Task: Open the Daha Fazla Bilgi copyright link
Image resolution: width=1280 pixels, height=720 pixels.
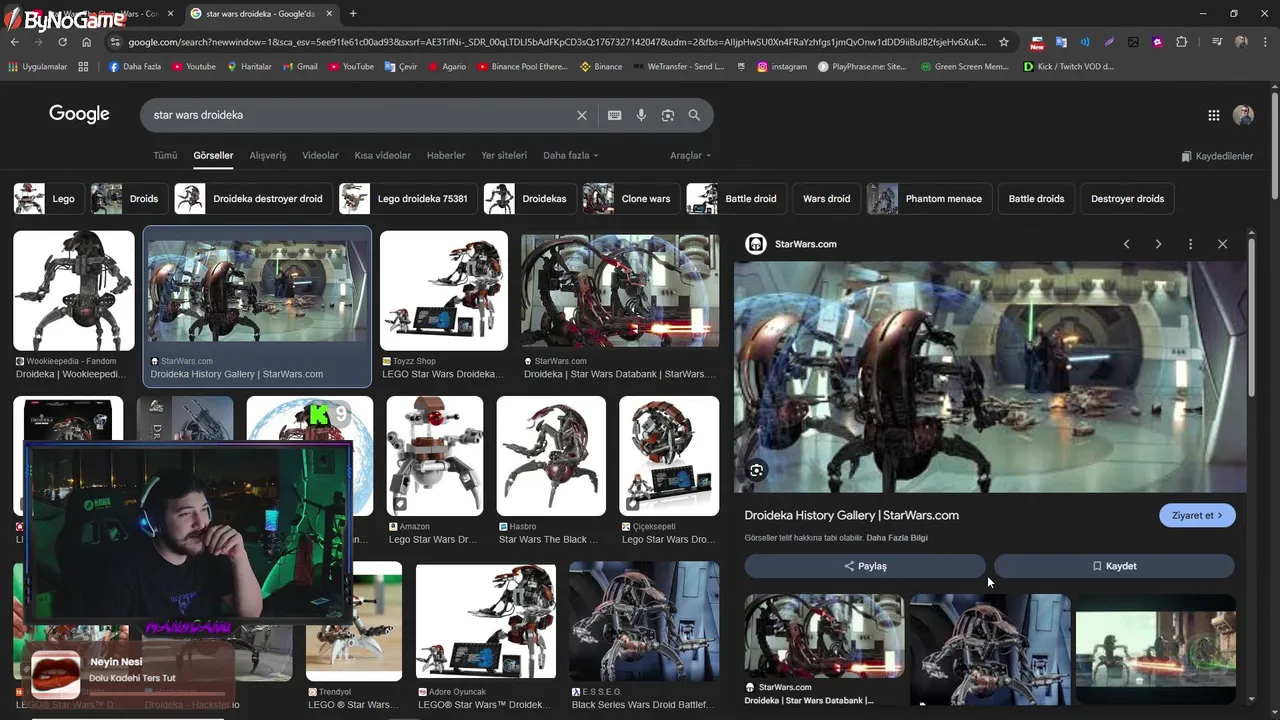Action: tap(897, 538)
